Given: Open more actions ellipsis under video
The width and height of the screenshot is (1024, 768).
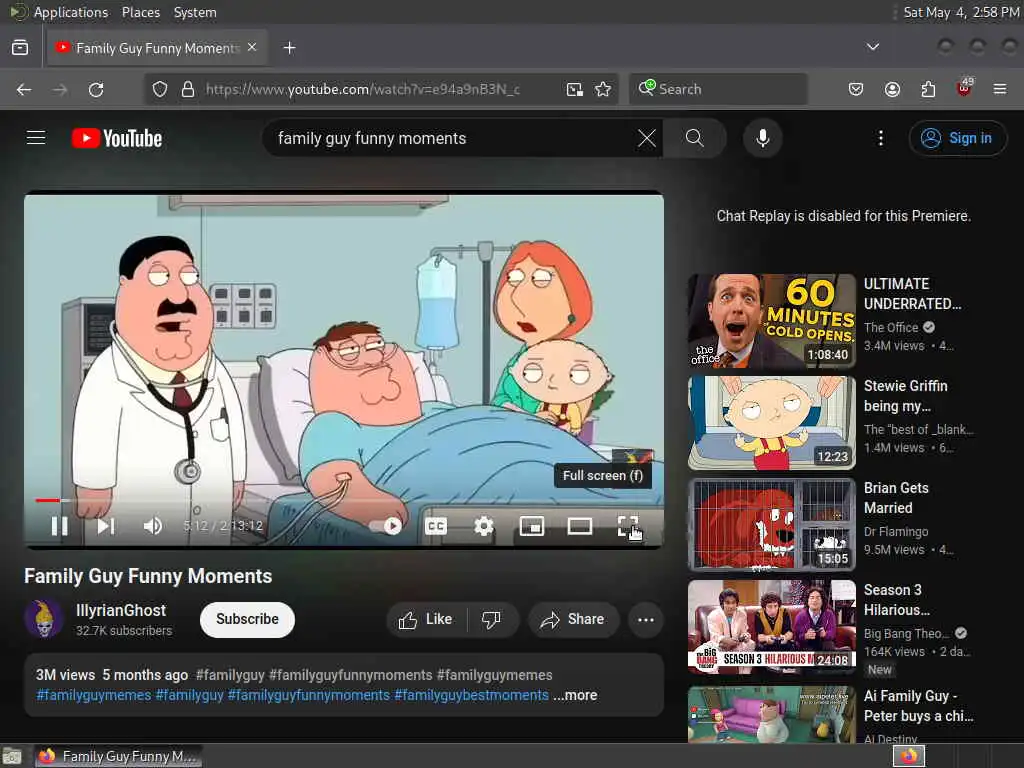Looking at the screenshot, I should pos(645,619).
